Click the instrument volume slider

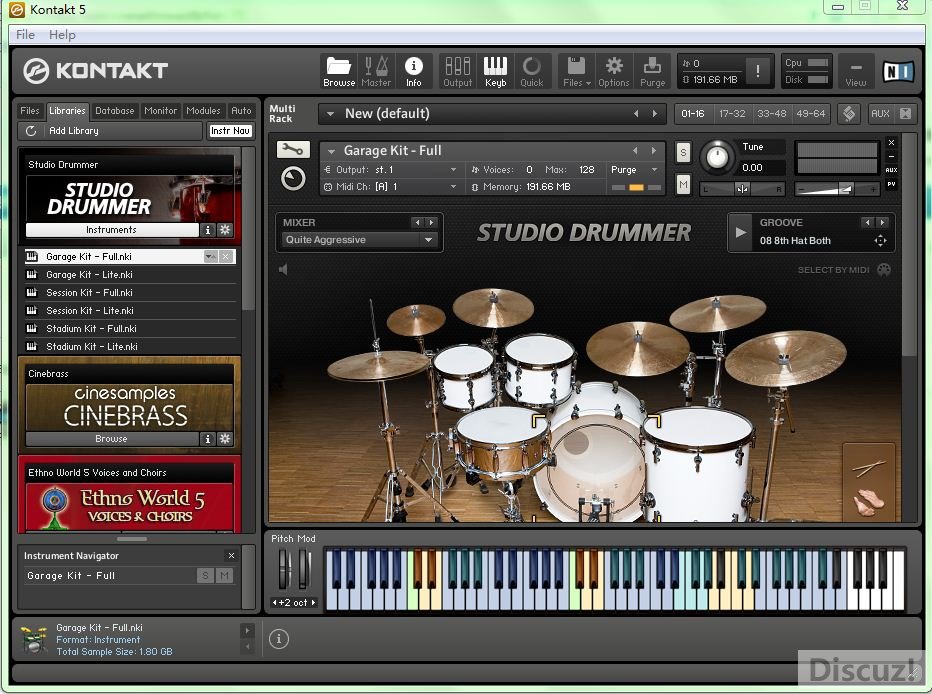[837, 190]
